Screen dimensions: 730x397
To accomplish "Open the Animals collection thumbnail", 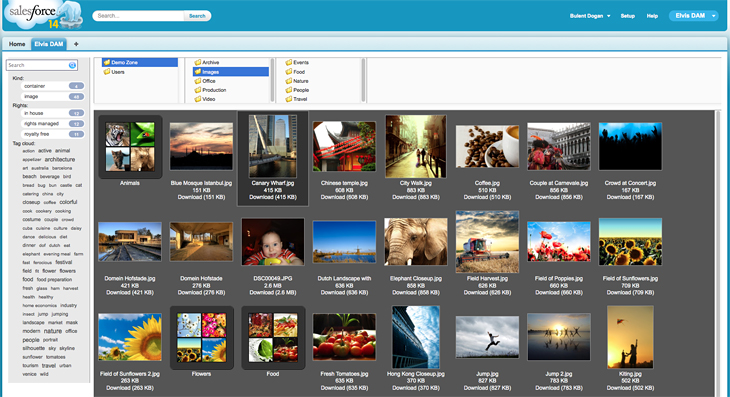I will (x=130, y=147).
